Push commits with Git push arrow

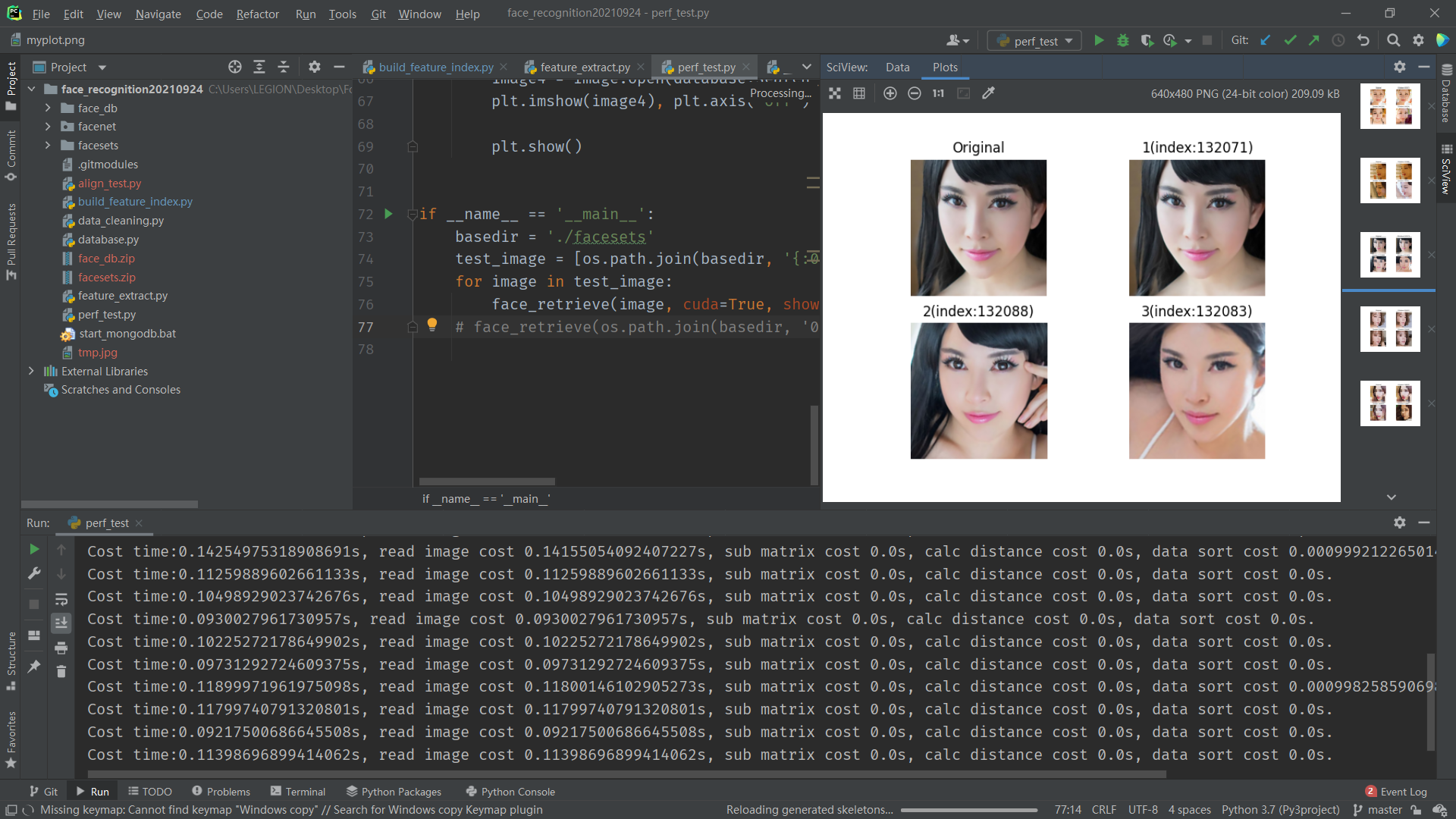1314,40
